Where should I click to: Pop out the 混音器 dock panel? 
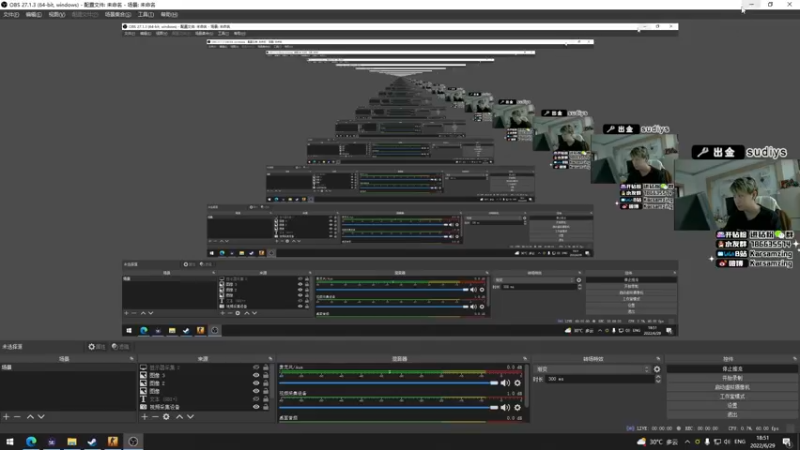[x=524, y=359]
